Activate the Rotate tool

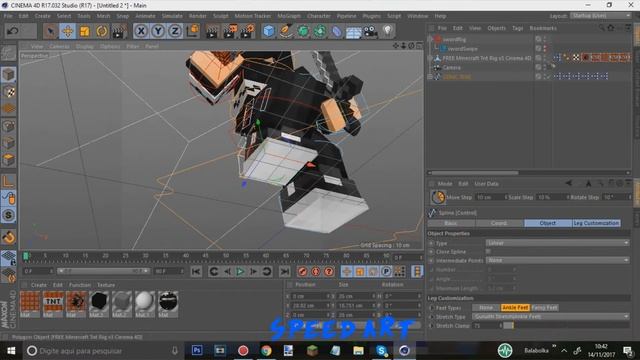[x=102, y=31]
